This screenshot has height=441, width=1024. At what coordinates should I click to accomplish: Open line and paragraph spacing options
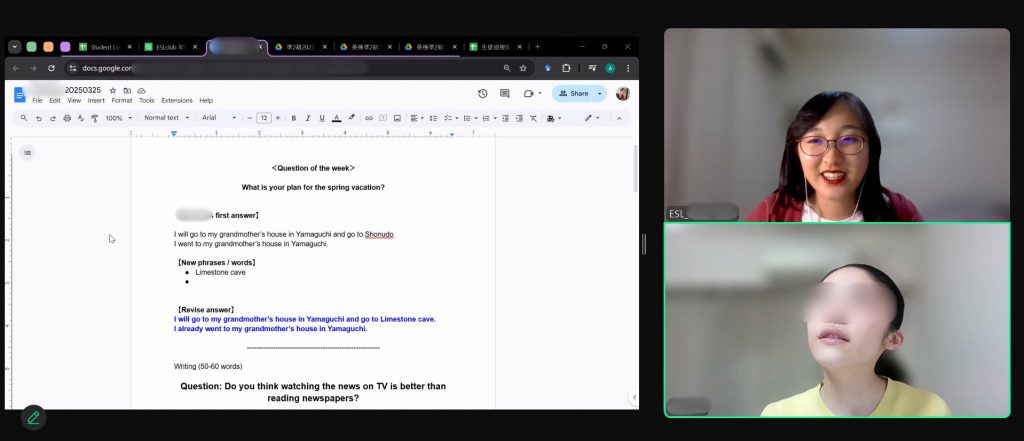[x=433, y=118]
